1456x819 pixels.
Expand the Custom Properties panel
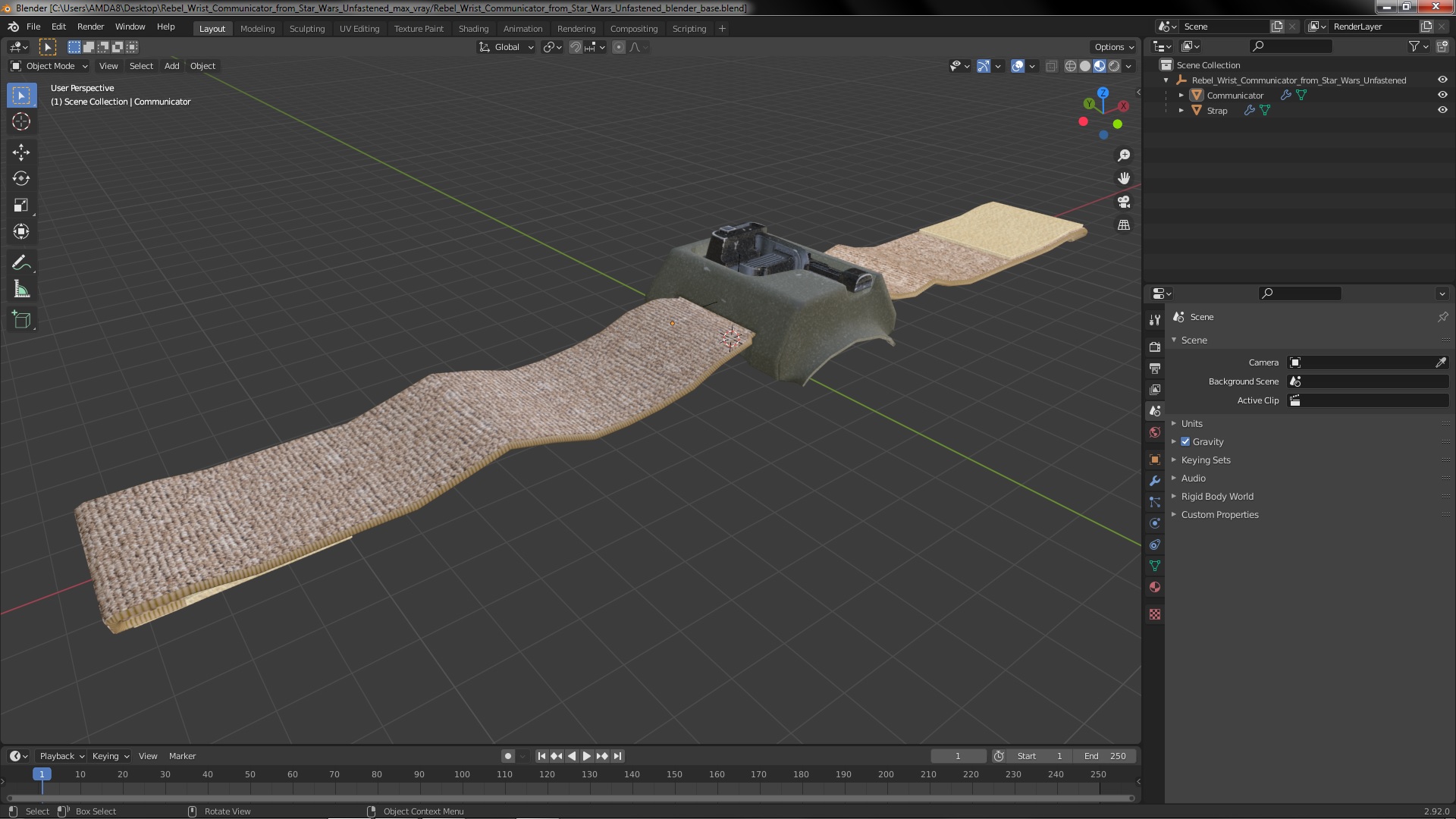coord(1219,514)
